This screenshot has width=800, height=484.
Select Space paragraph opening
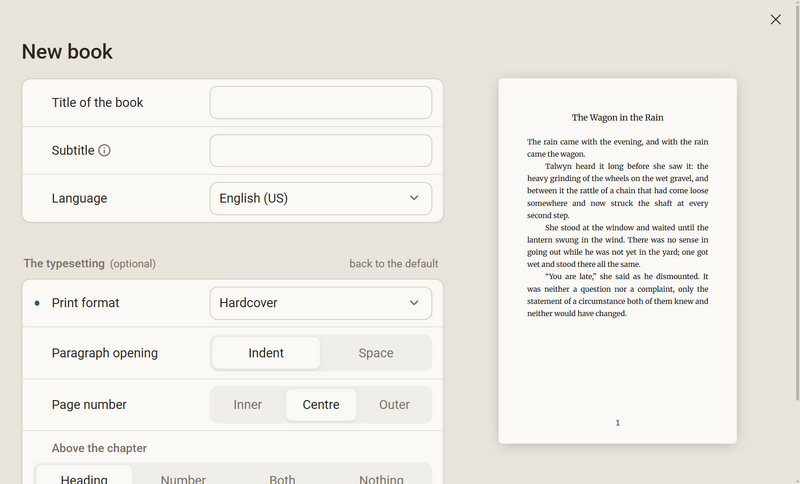pyautogui.click(x=376, y=353)
